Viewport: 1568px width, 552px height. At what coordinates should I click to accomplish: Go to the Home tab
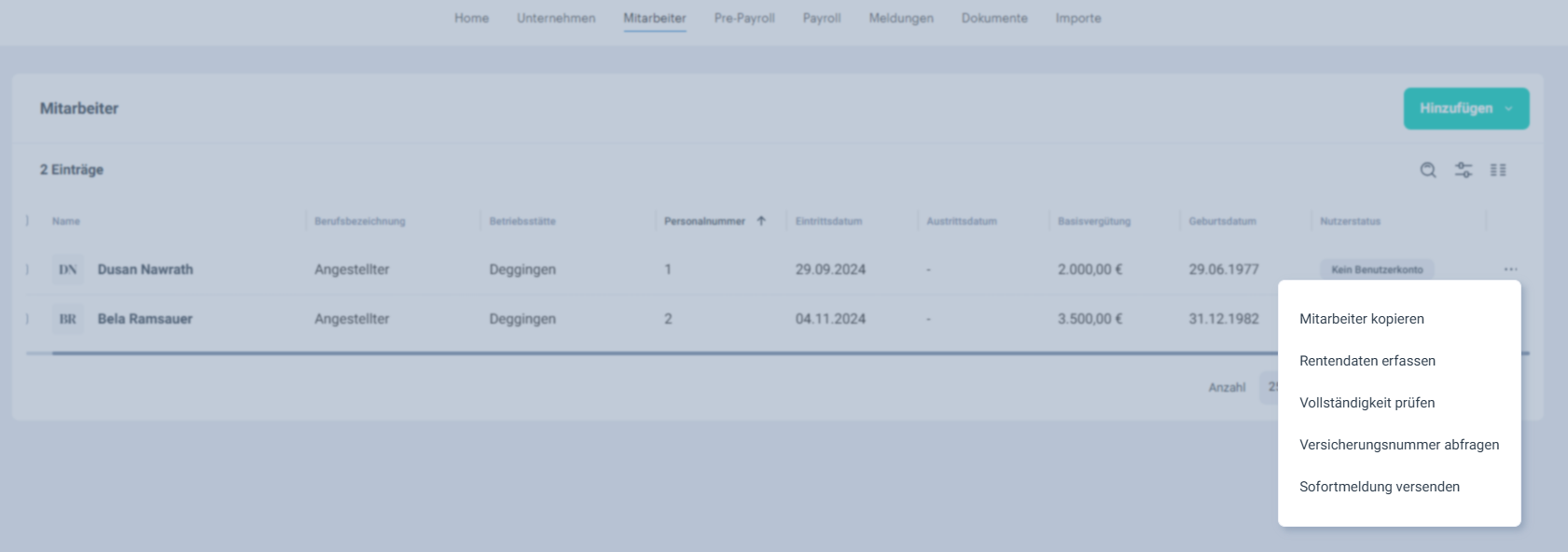click(x=472, y=18)
